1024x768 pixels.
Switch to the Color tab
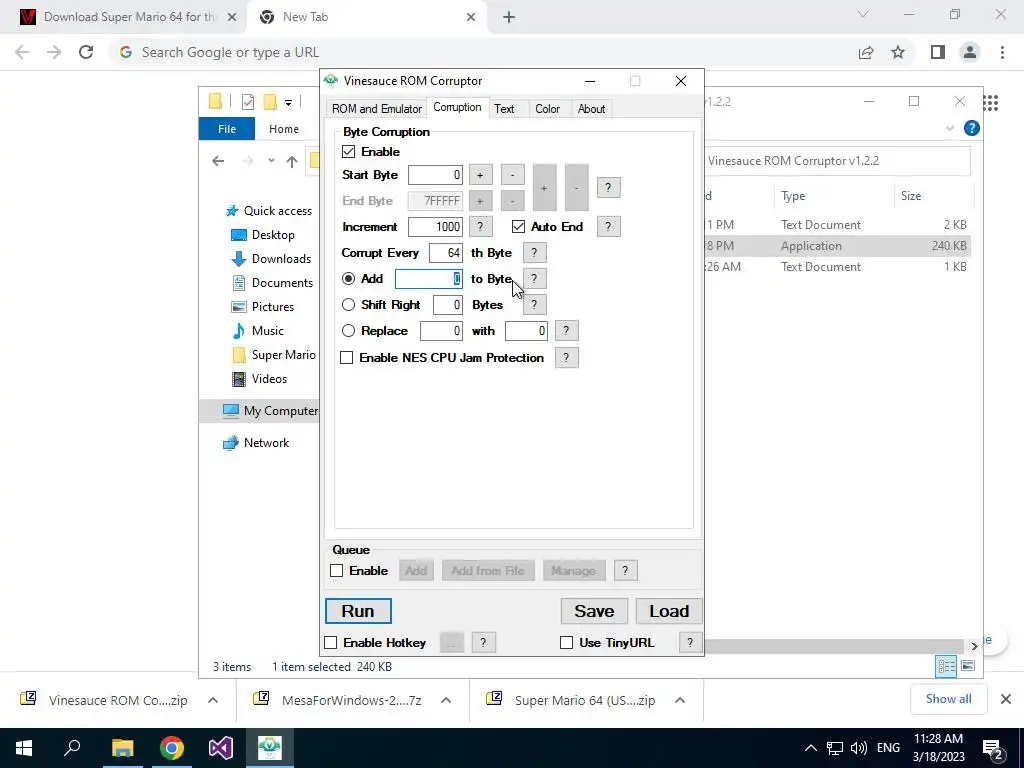(x=547, y=109)
